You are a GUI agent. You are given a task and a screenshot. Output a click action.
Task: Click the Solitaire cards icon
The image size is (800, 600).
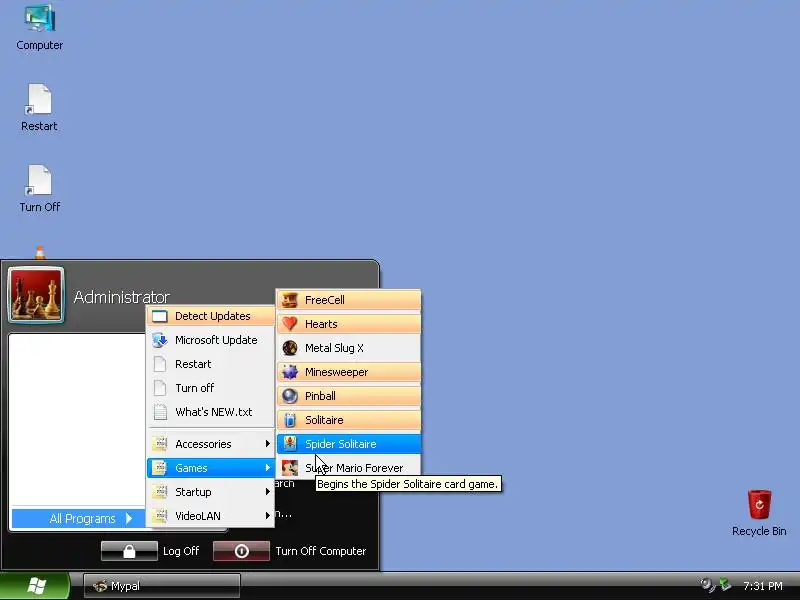pos(290,420)
